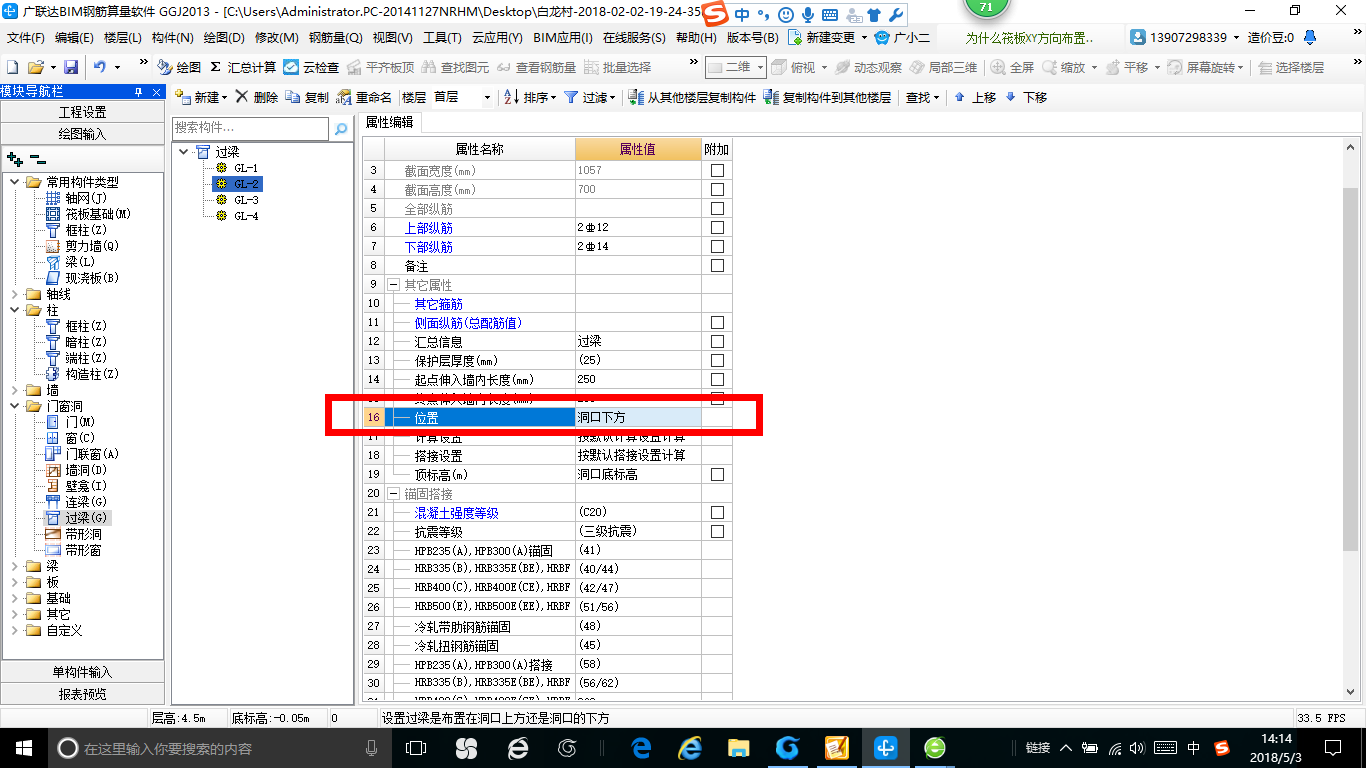The width and height of the screenshot is (1366, 768).
Task: Click the undo arrow icon
Action: point(100,67)
